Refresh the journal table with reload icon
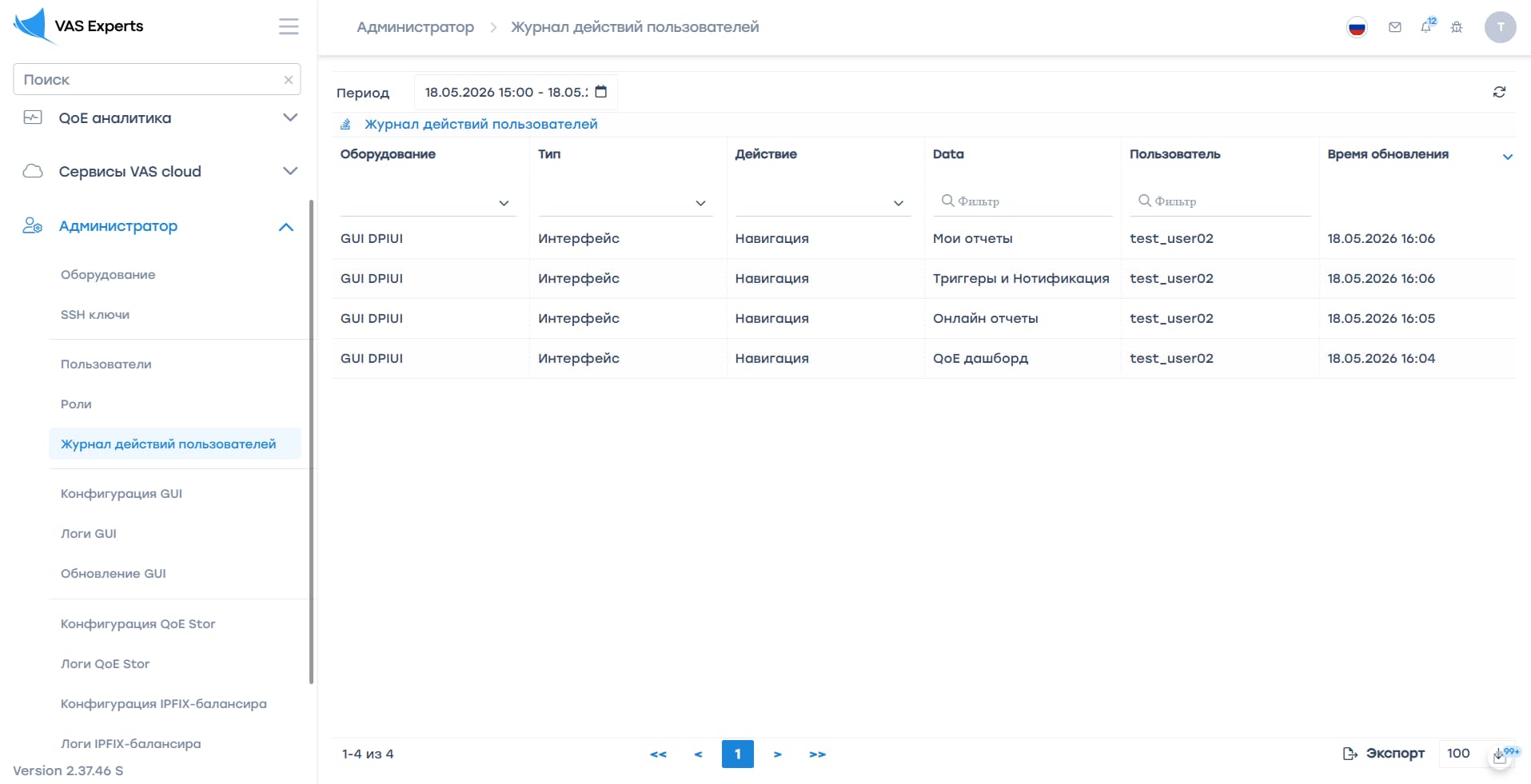Screen dimensions: 1531x784 click(1499, 92)
